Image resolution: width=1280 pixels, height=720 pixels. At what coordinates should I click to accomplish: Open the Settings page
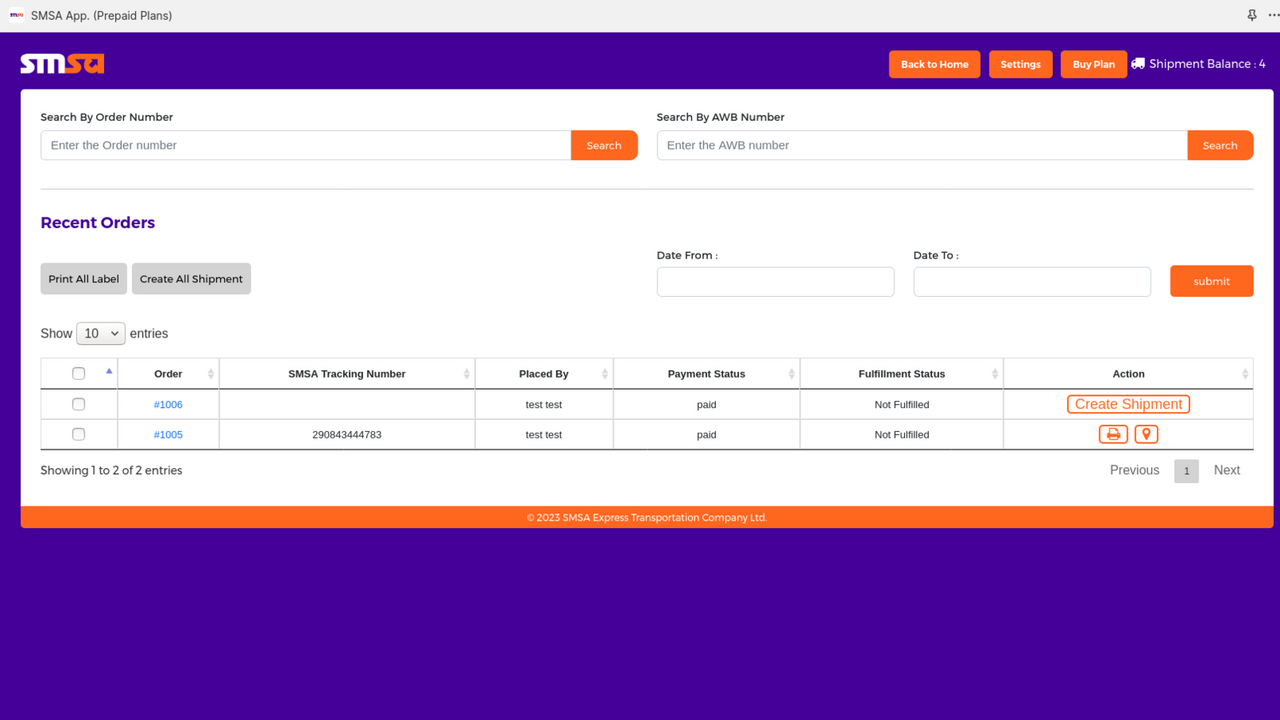[1020, 64]
